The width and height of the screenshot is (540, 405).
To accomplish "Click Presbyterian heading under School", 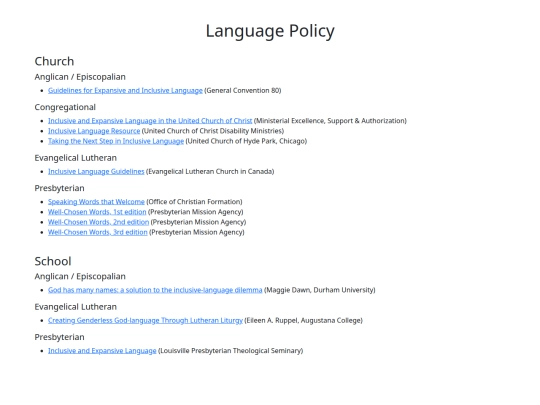I will [x=59, y=337].
